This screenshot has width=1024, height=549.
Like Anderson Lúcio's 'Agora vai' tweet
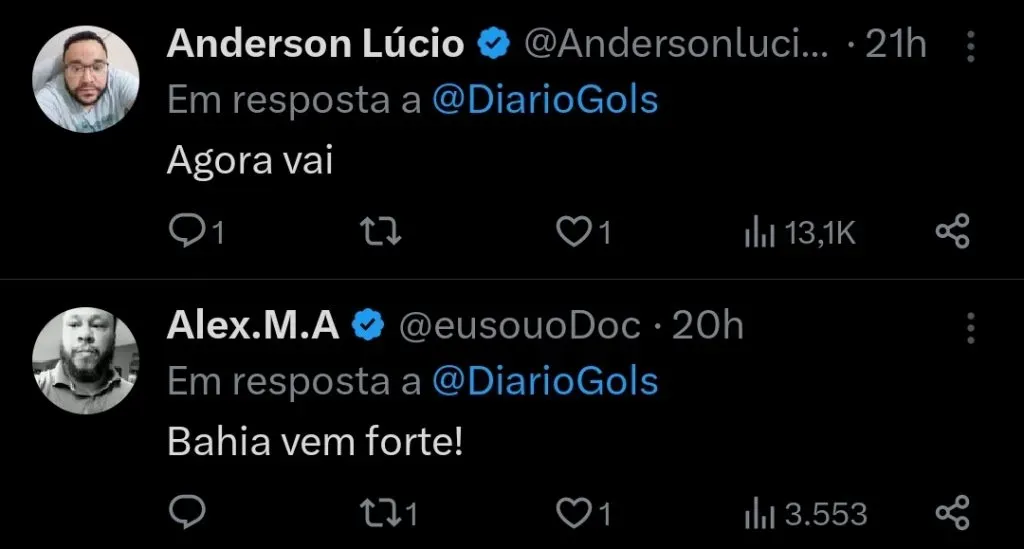[x=573, y=232]
